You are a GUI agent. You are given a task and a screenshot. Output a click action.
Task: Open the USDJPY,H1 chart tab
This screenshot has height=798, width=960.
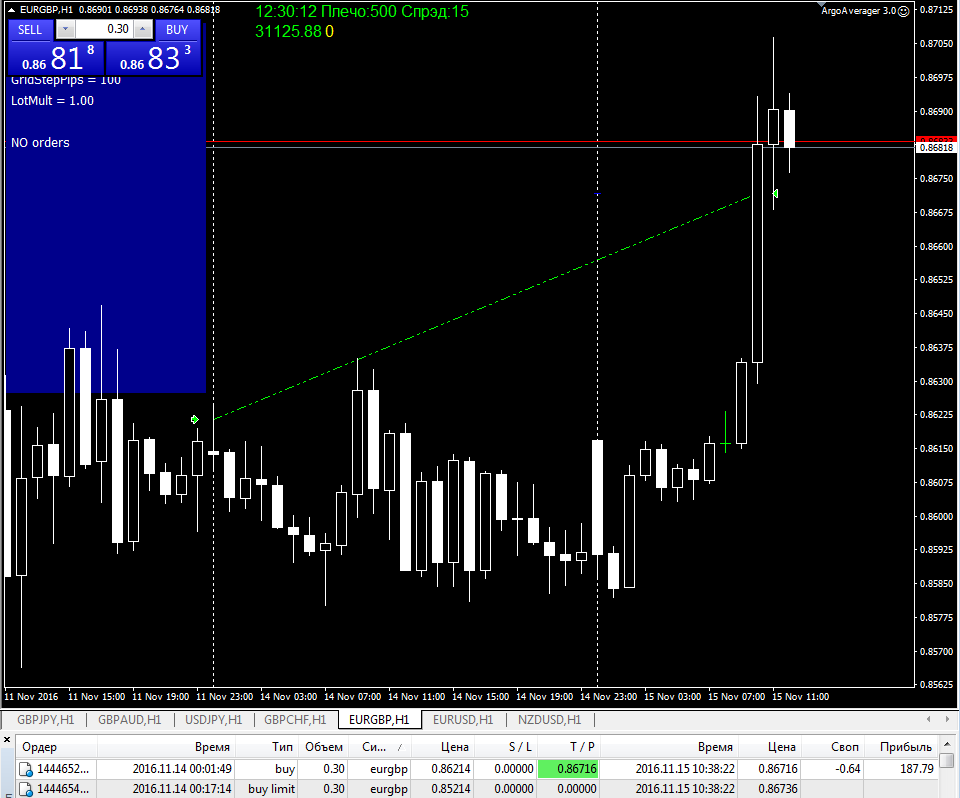(214, 720)
